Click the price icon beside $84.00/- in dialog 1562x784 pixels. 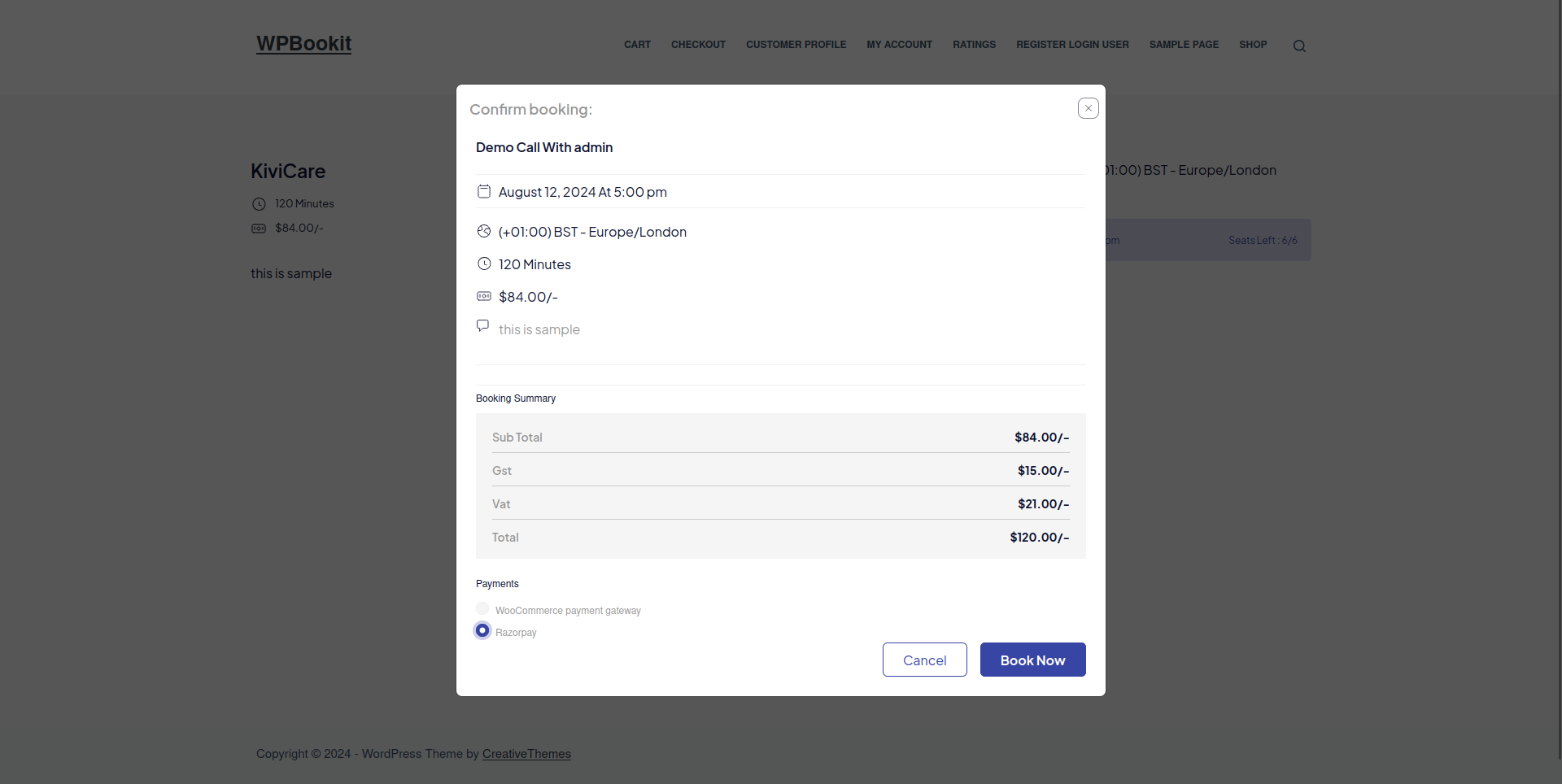[484, 296]
